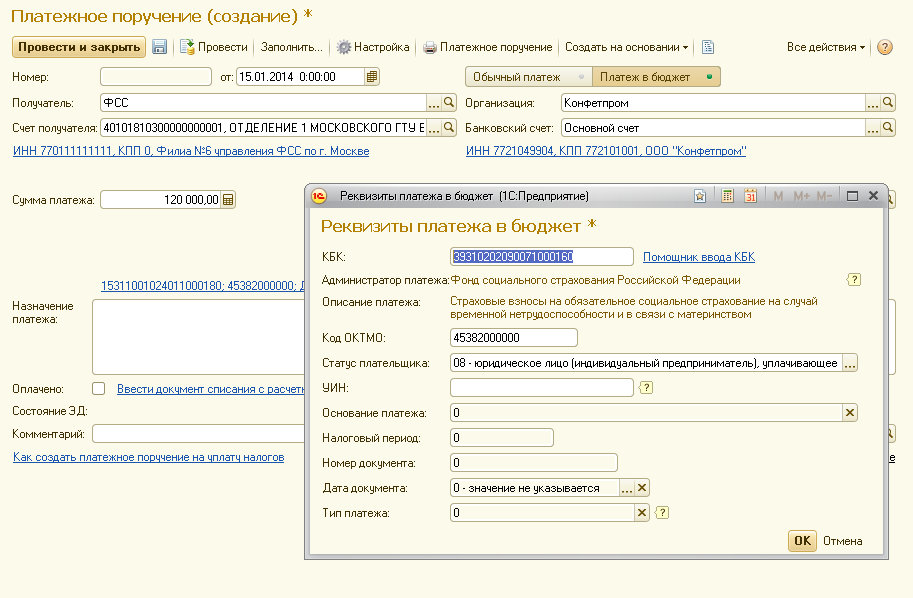Open budget requisites link 15311001024011000180
This screenshot has height=598, width=913.
coord(203,285)
